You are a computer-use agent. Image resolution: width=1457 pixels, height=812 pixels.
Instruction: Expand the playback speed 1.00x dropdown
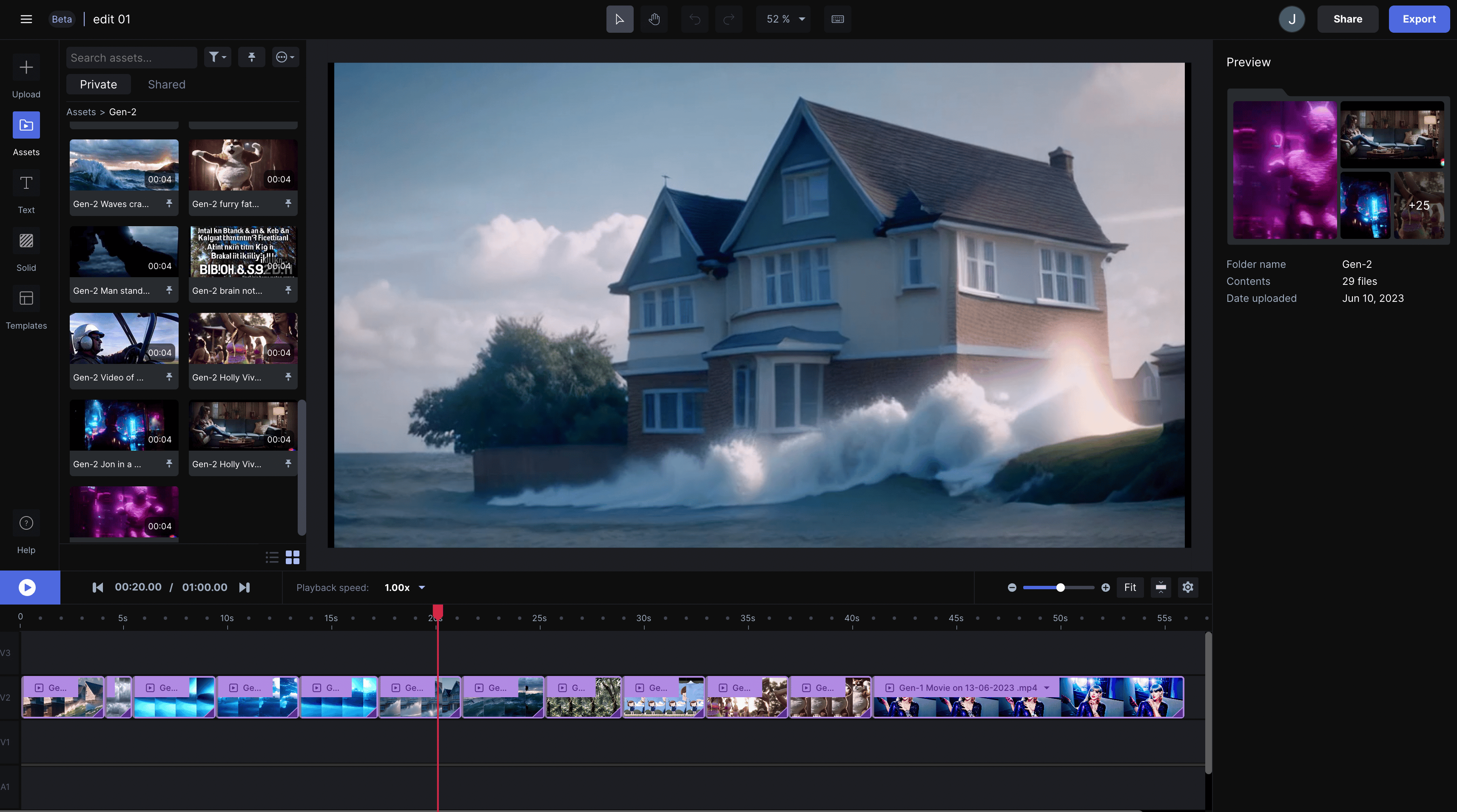pos(405,588)
